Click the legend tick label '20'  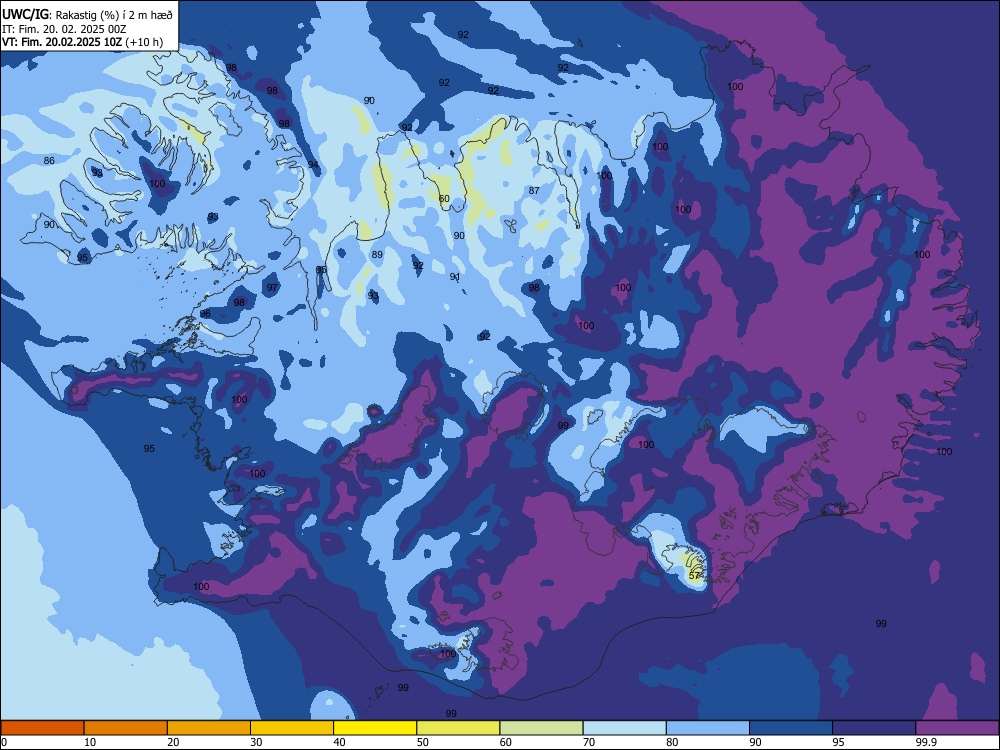(173, 742)
